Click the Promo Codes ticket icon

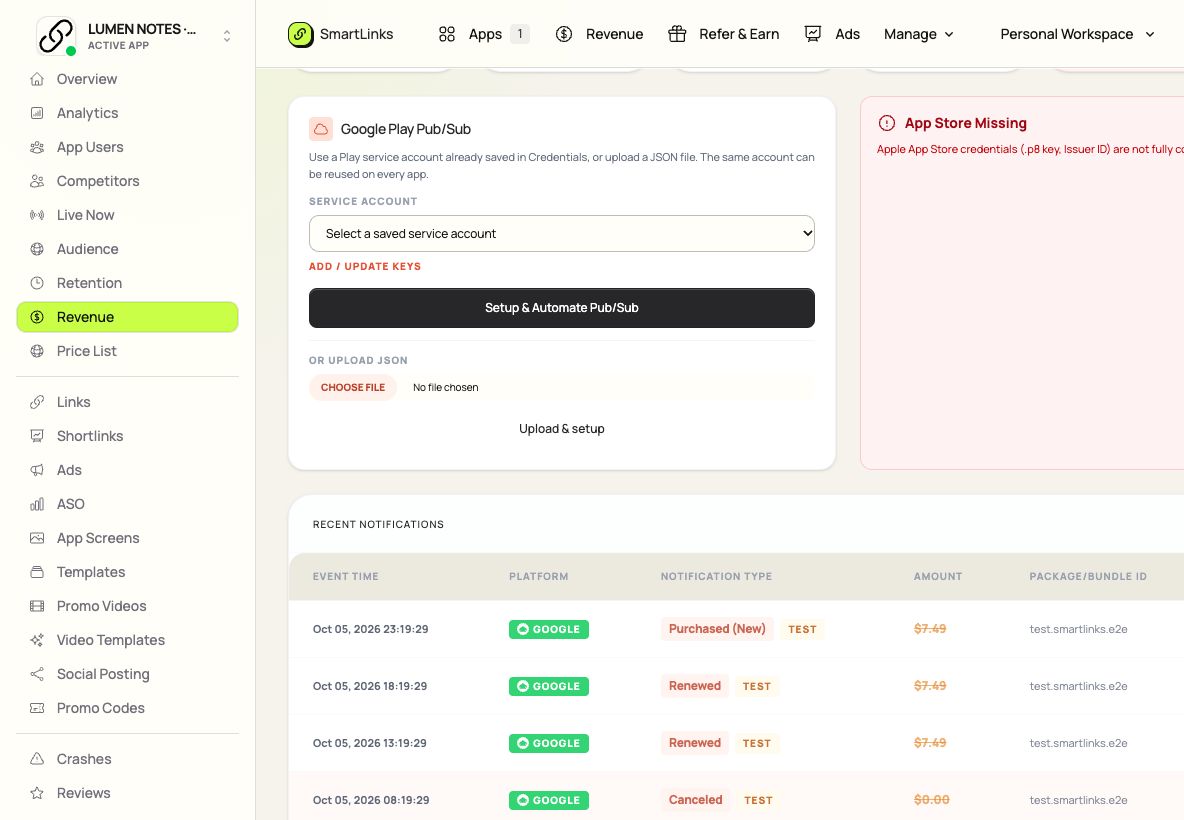click(37, 708)
